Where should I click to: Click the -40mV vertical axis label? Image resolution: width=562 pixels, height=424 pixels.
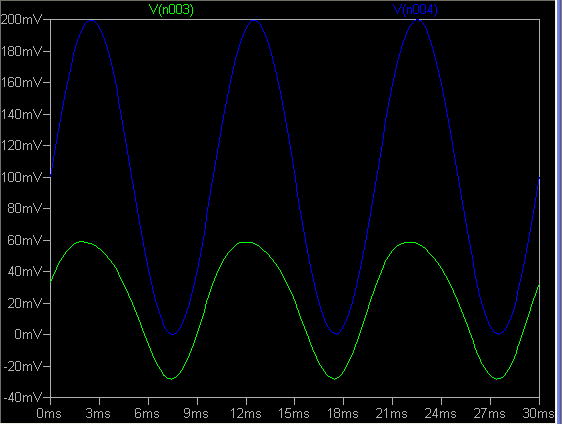point(23,397)
